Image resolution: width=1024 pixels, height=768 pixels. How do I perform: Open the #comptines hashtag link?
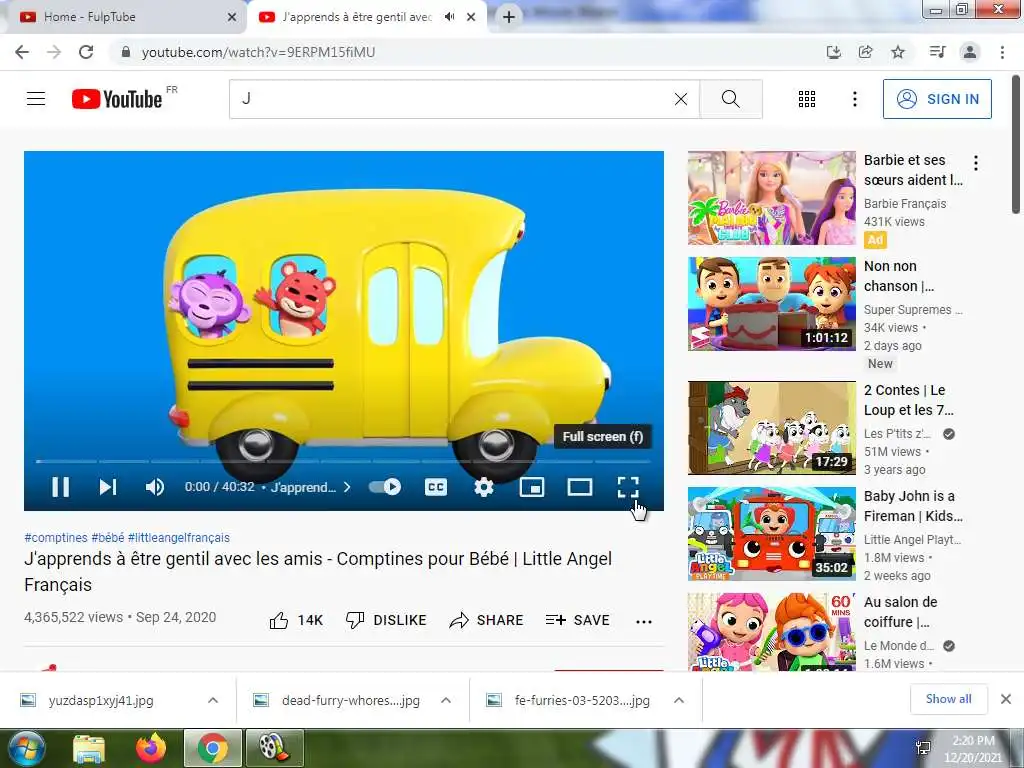pyautogui.click(x=56, y=537)
